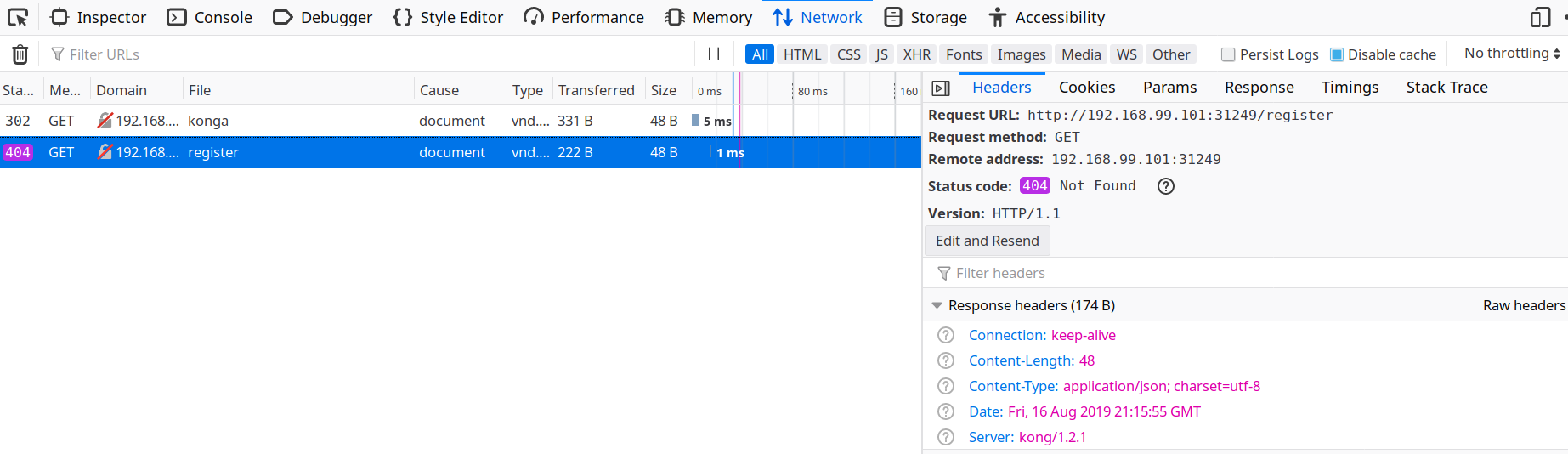This screenshot has width=1568, height=454.
Task: Collapse the Response headers section
Action: coord(937,305)
